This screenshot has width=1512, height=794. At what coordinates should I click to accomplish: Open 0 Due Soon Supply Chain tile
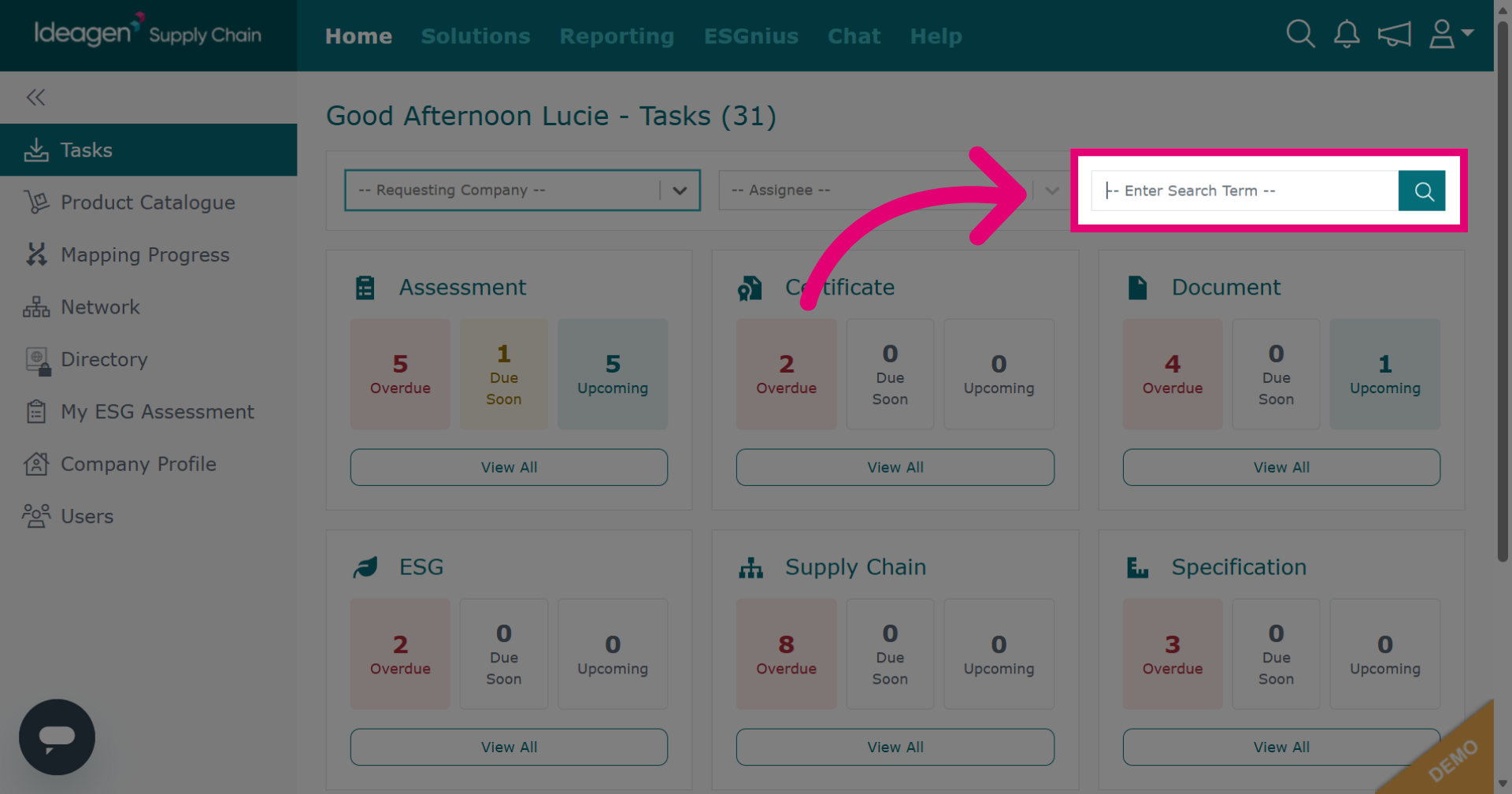point(890,654)
